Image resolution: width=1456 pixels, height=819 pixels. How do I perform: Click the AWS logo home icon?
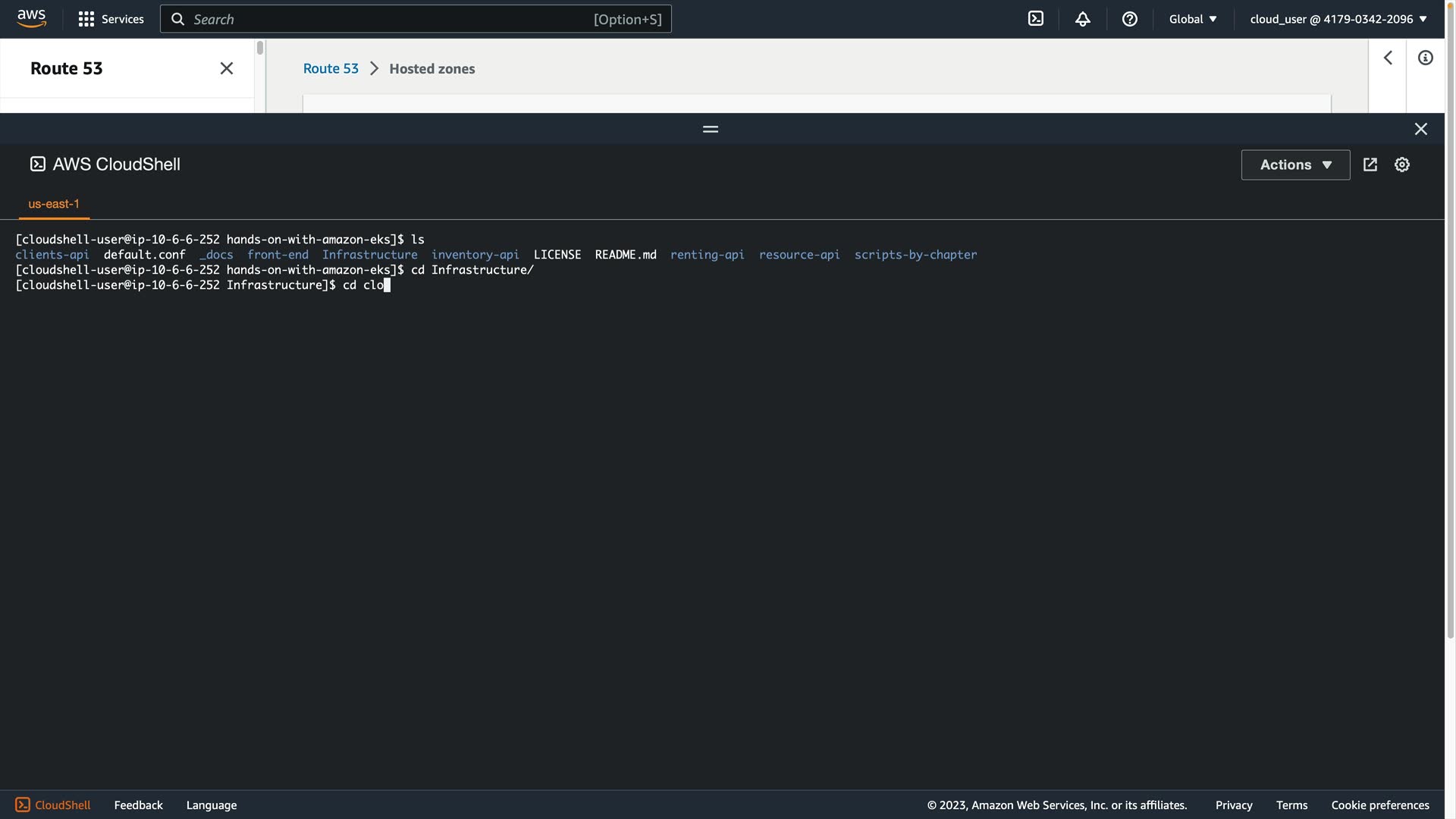point(31,18)
